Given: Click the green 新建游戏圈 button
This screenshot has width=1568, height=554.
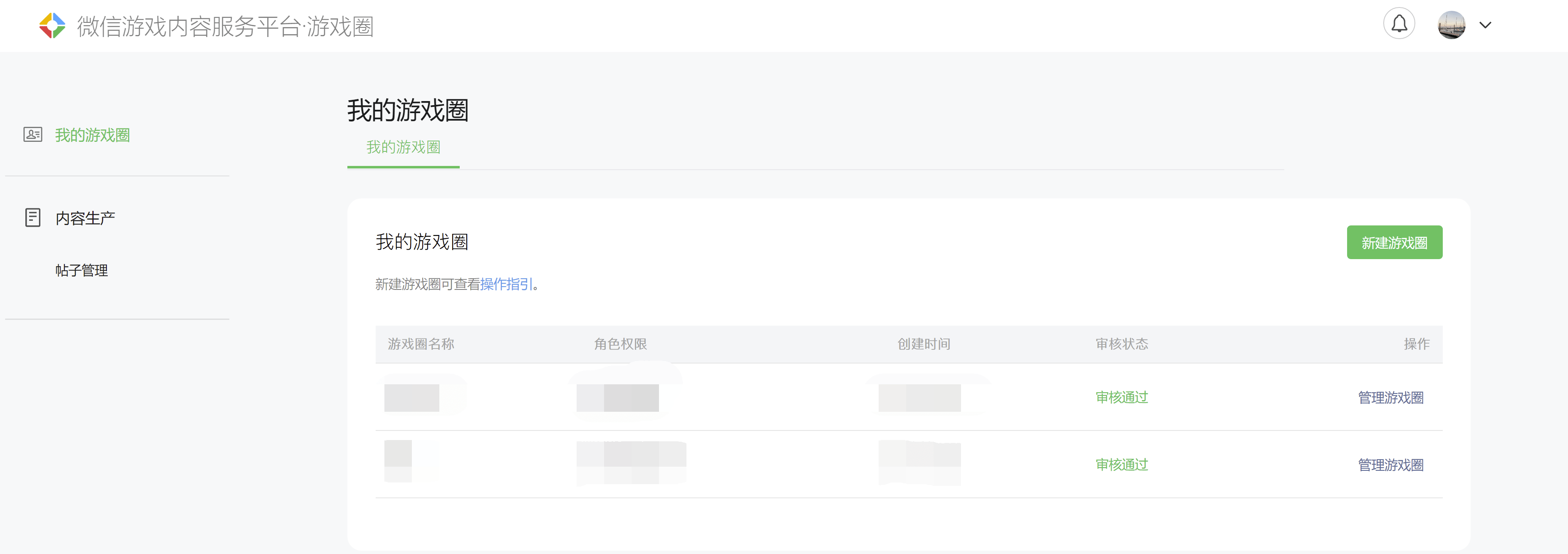Looking at the screenshot, I should coord(1394,242).
